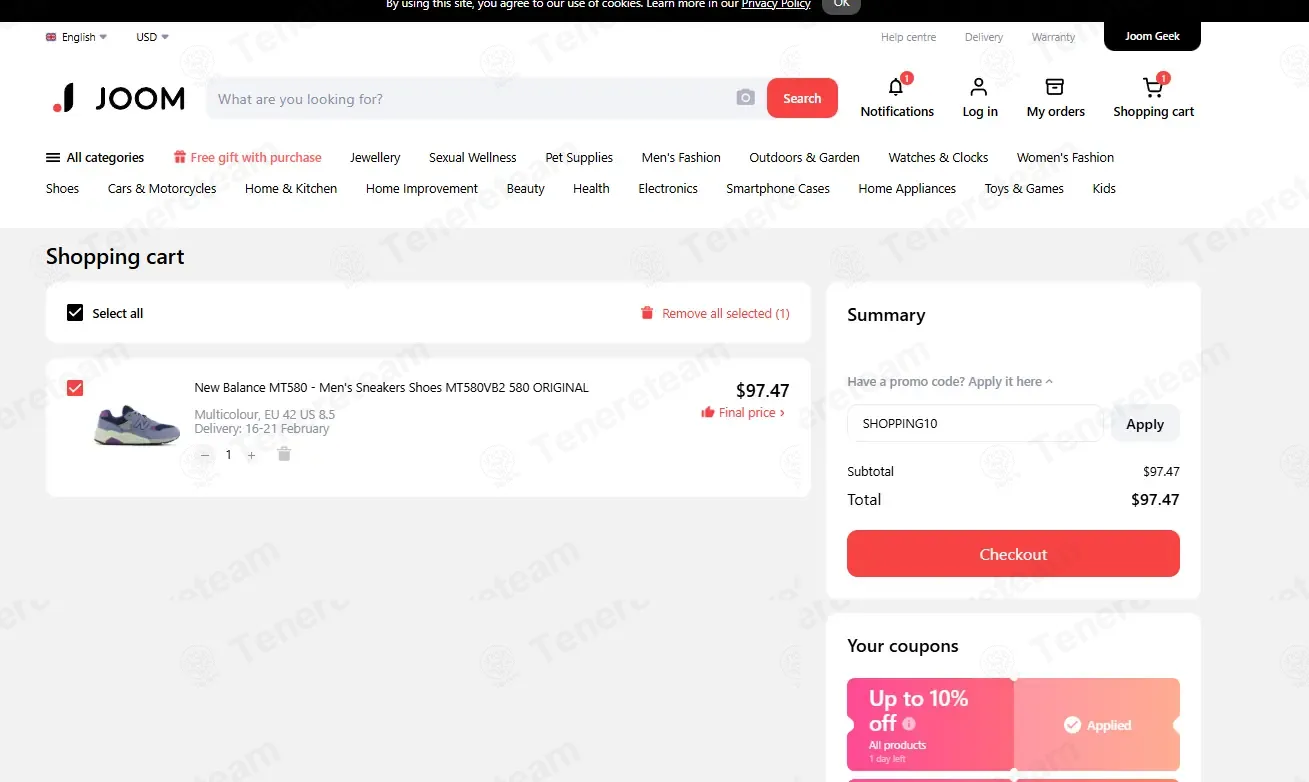This screenshot has height=782, width=1309.
Task: Go to Home Improvement category
Action: pyautogui.click(x=422, y=188)
